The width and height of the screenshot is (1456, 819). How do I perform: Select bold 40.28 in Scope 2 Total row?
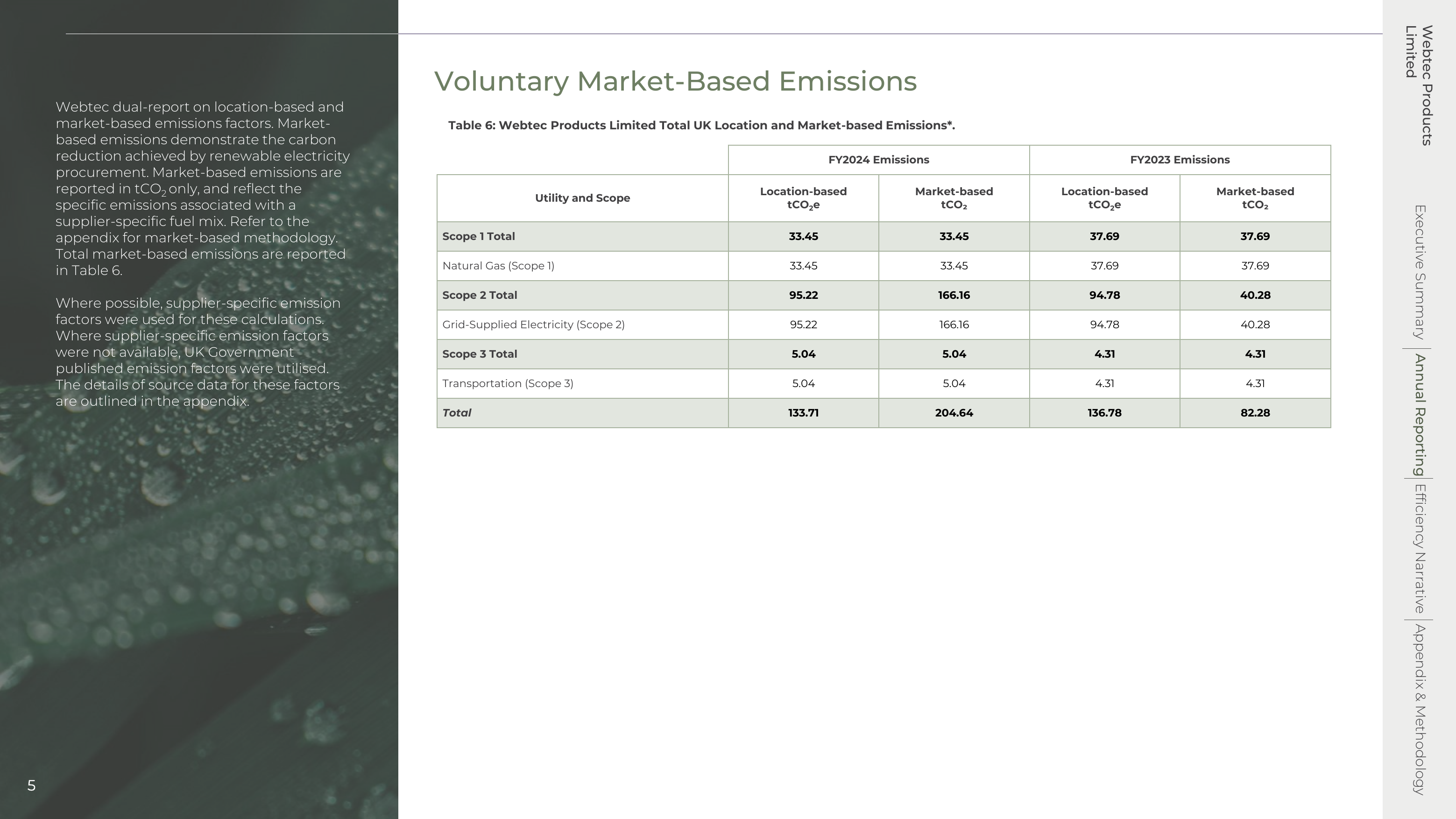[1255, 295]
